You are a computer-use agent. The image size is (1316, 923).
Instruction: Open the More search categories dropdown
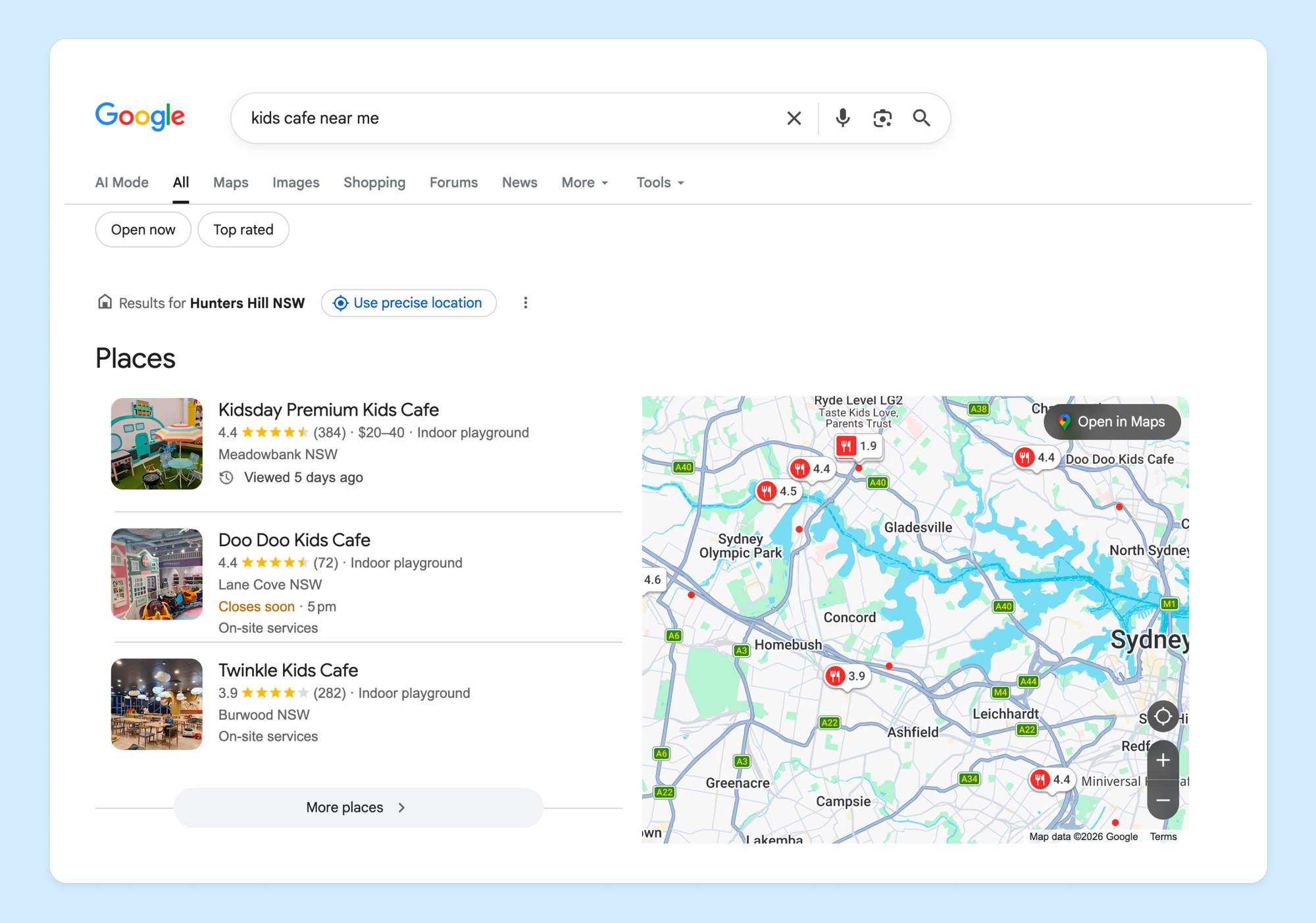point(584,182)
